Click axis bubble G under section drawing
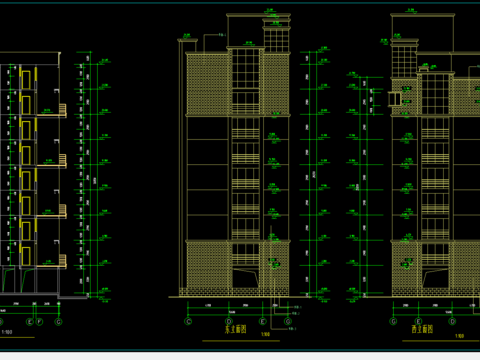The height and width of the screenshot is (360, 480). coord(58,322)
